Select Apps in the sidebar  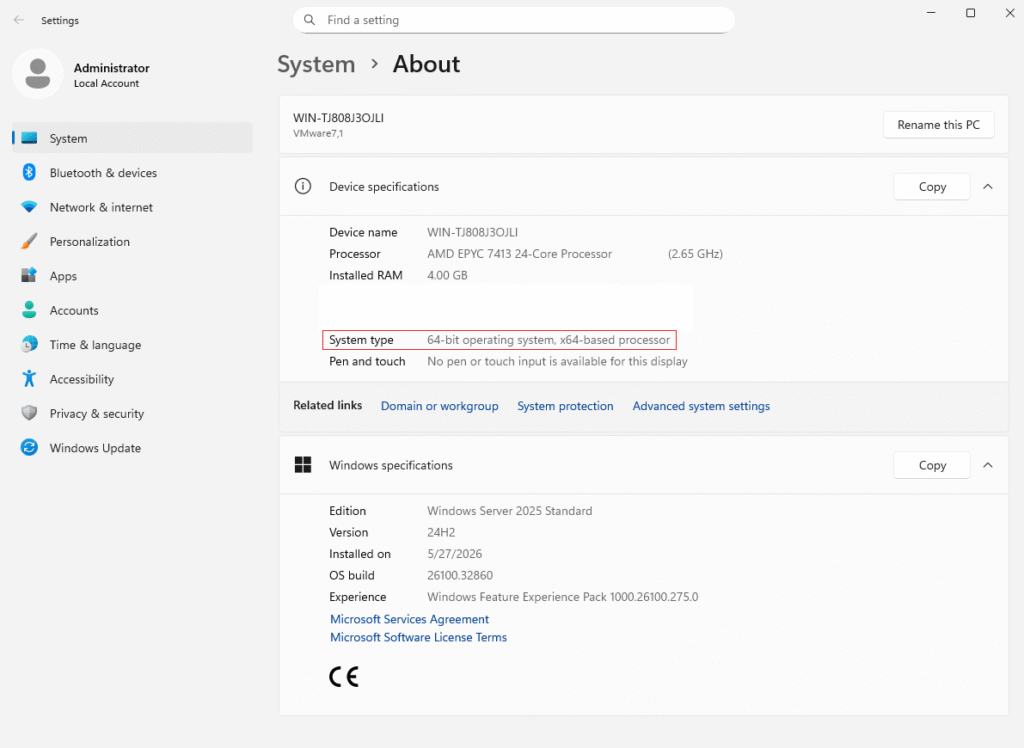(x=63, y=276)
